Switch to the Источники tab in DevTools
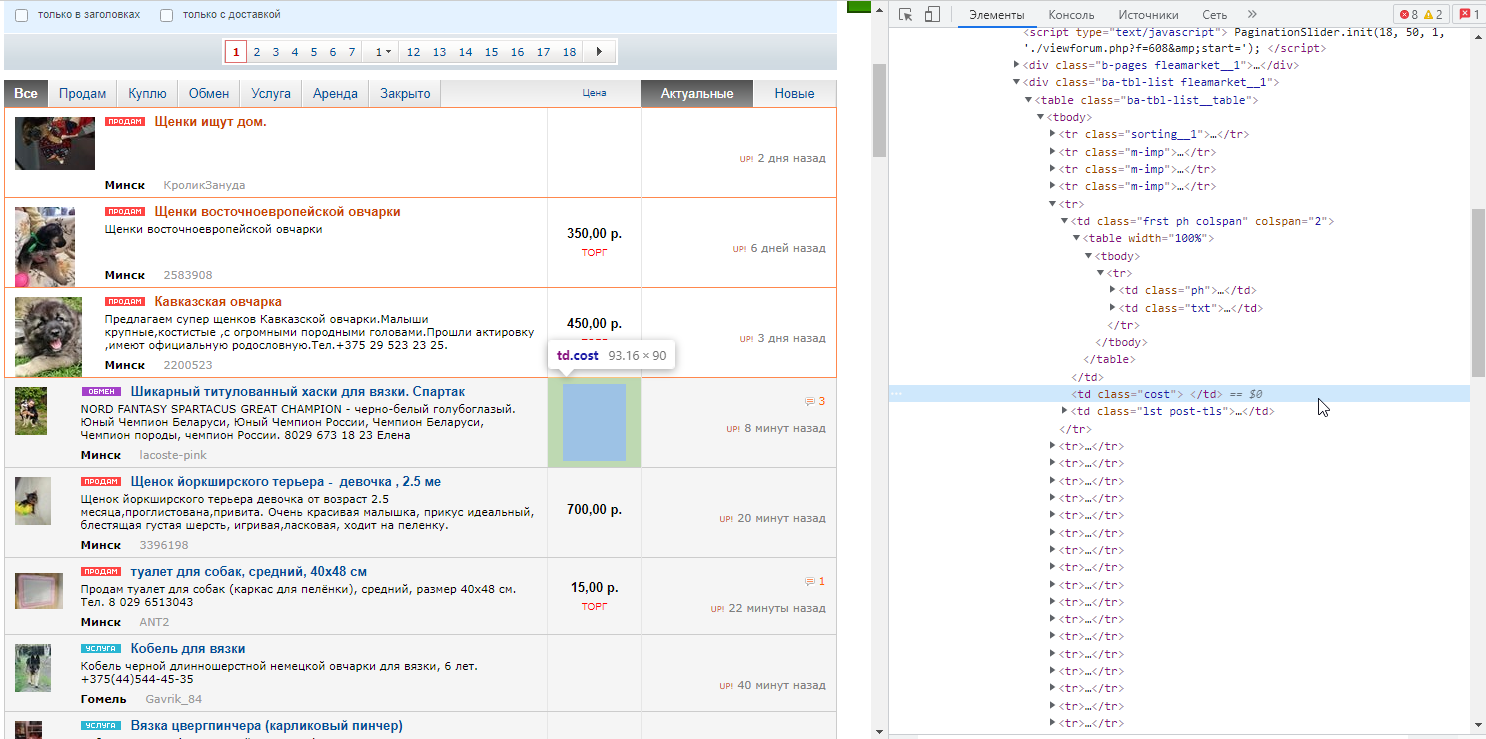This screenshot has width=1486, height=739. pos(1148,15)
